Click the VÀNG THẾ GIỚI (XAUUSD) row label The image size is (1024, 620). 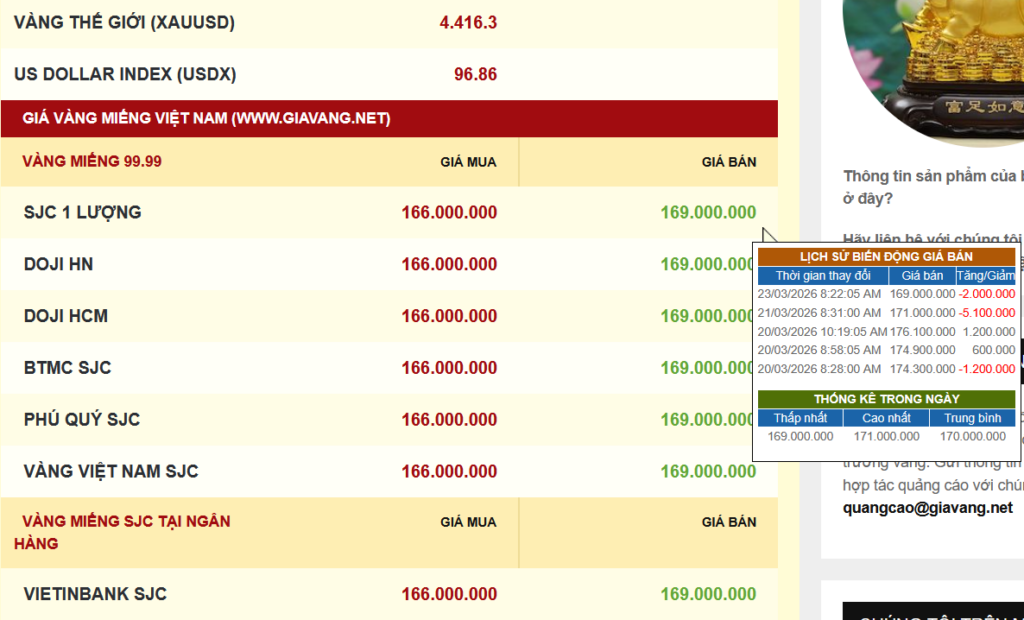tap(124, 22)
